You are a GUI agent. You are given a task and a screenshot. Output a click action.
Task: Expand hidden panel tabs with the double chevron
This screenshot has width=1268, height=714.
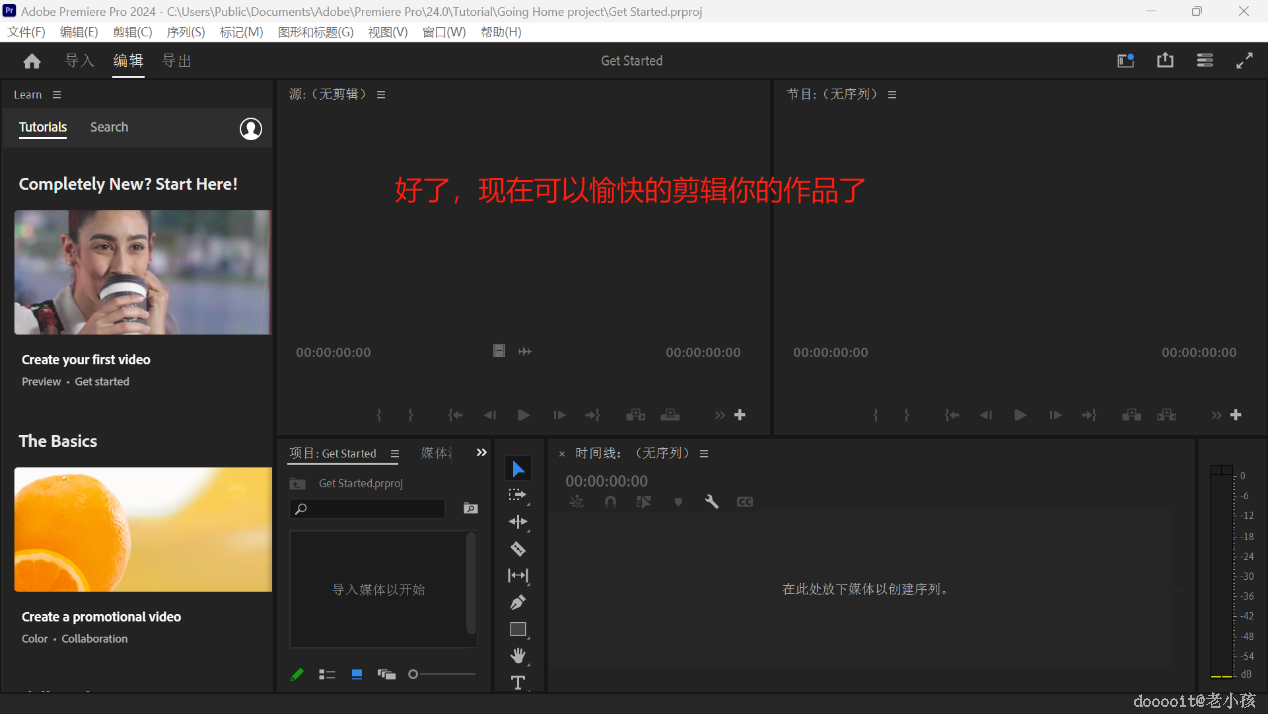[x=481, y=451]
